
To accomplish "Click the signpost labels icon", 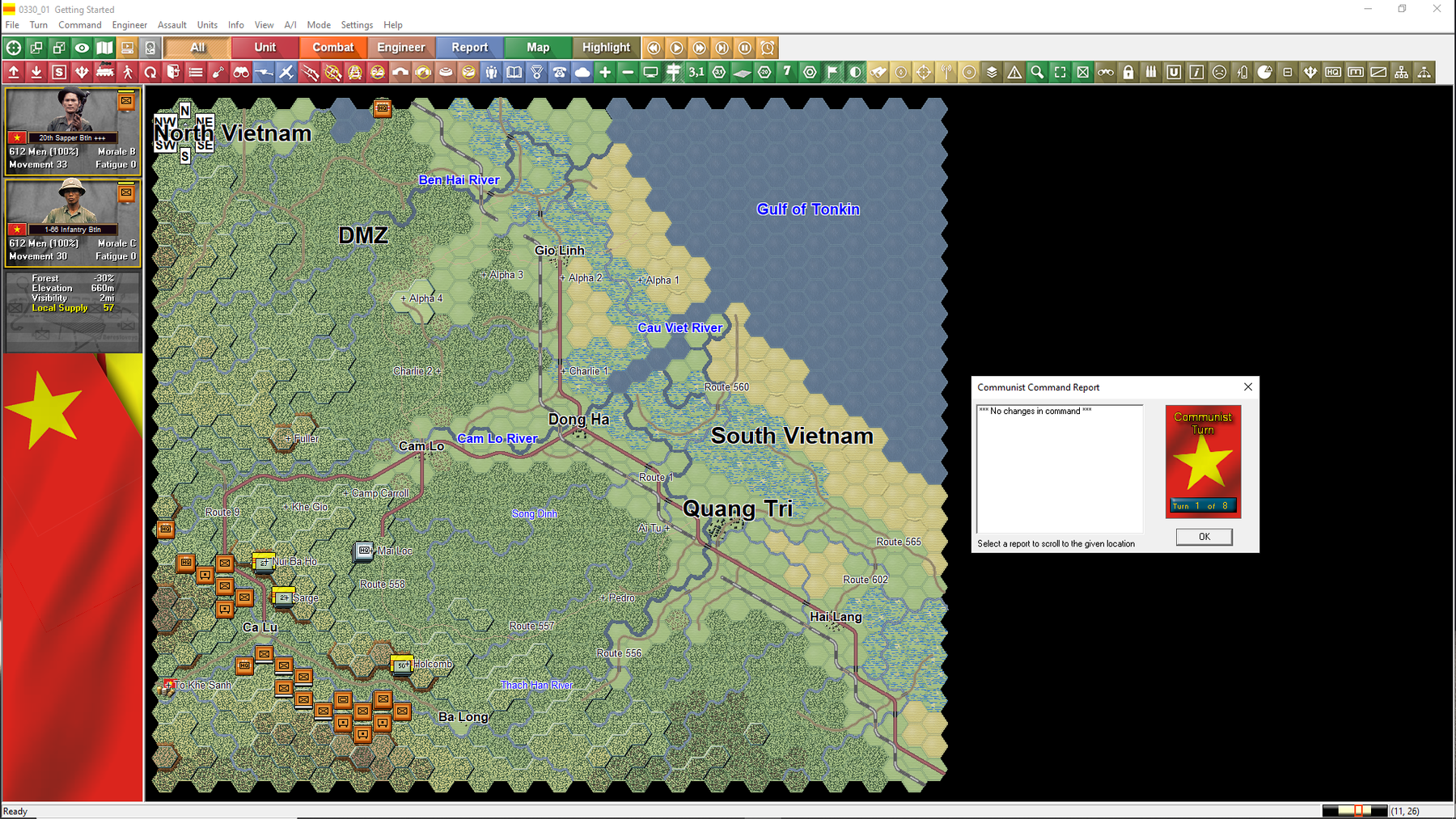I will [x=673, y=73].
